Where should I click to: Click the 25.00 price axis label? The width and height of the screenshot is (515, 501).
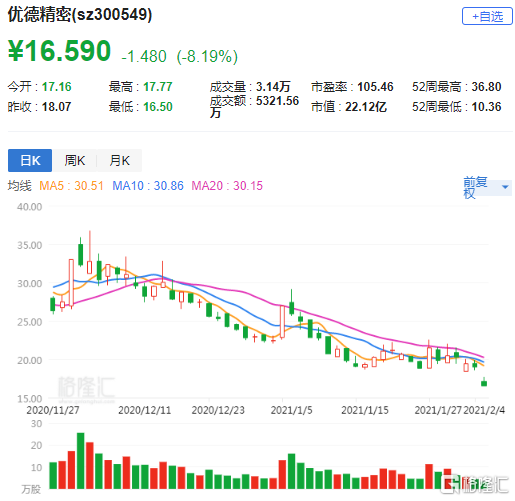click(x=30, y=322)
